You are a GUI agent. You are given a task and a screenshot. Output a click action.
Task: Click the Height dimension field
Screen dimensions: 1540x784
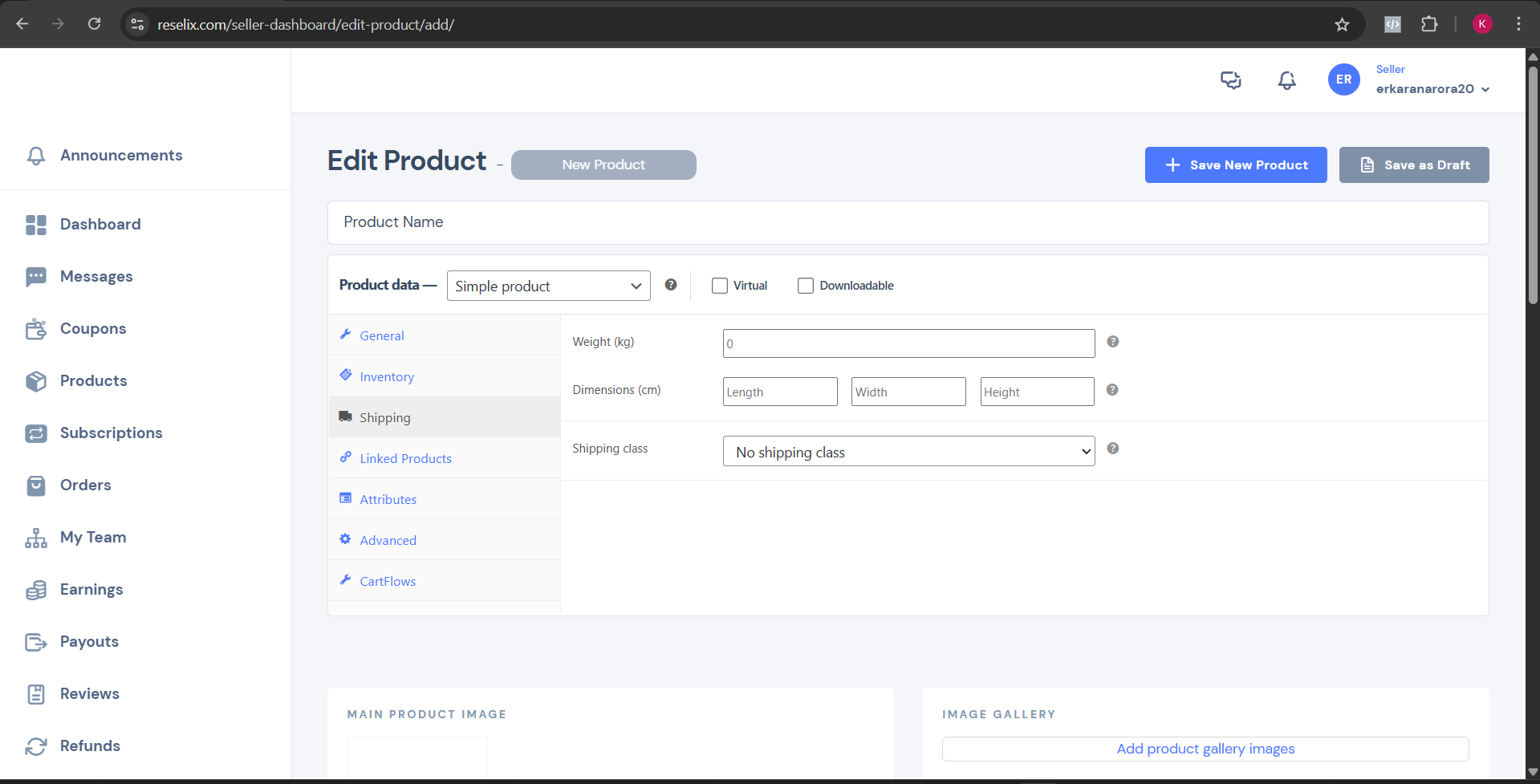[1037, 392]
